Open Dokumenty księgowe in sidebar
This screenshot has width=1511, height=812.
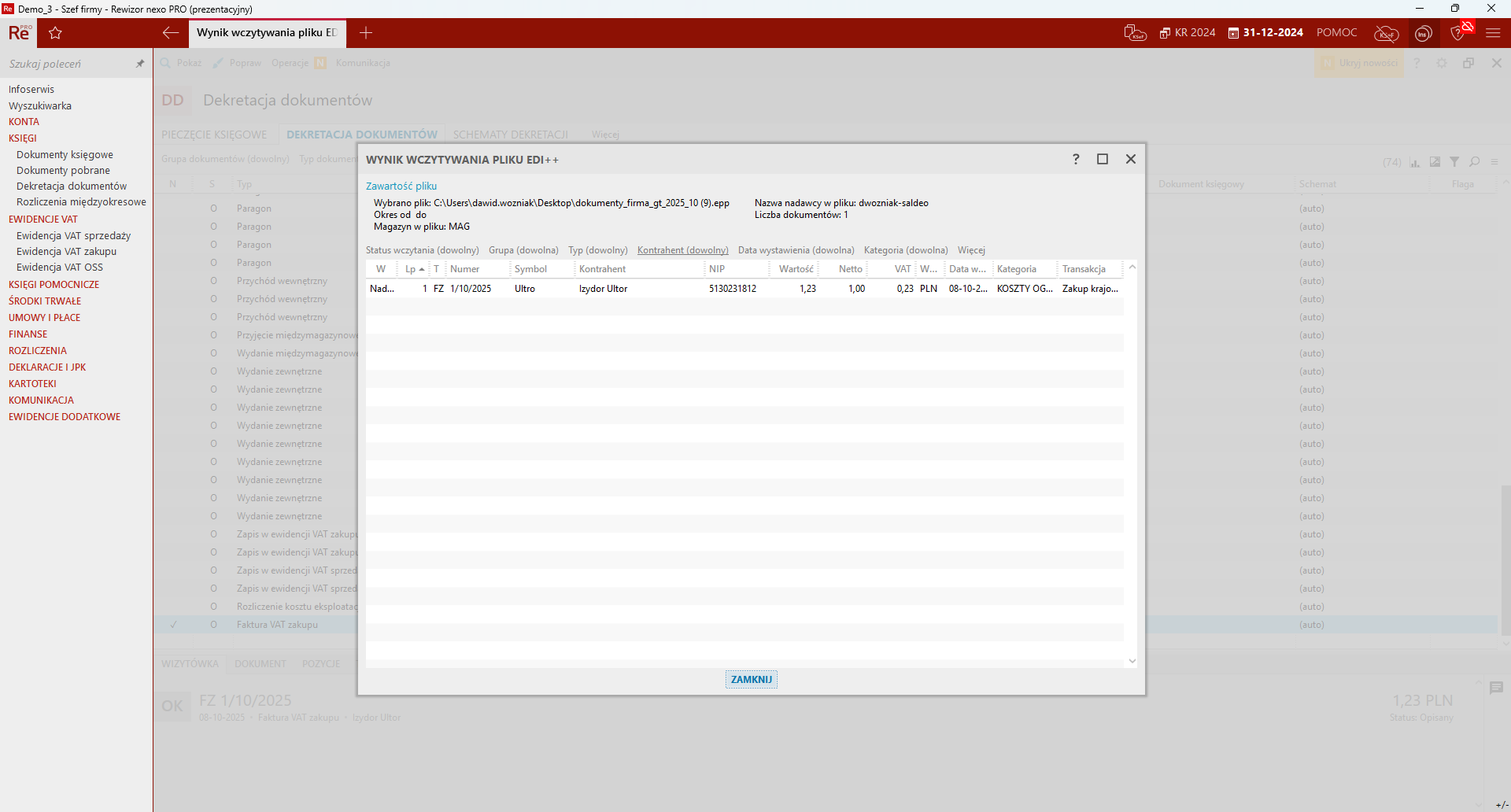click(x=65, y=155)
